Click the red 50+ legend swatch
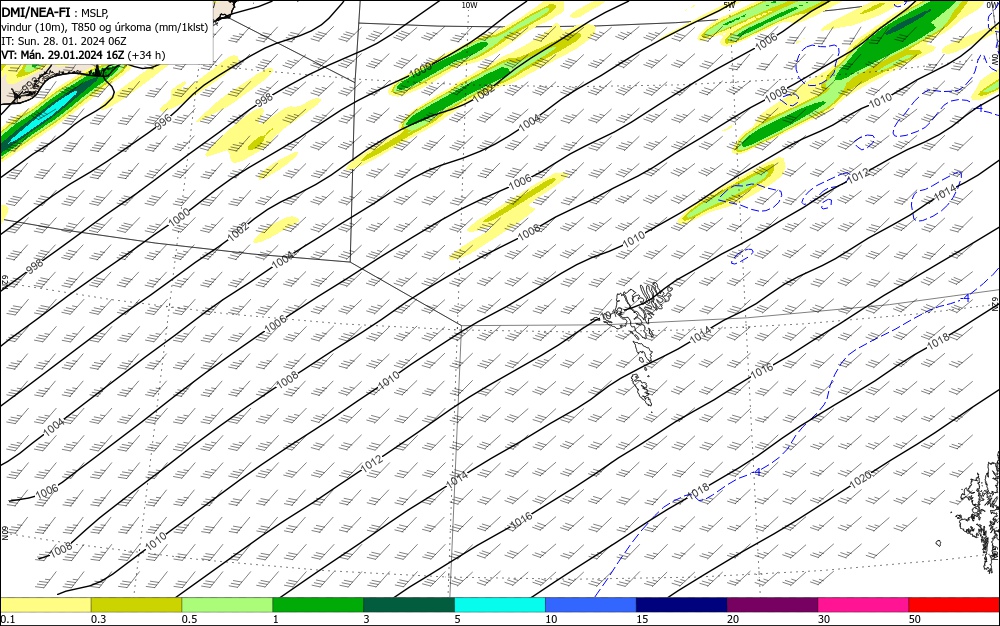This screenshot has height=626, width=1000. click(954, 605)
